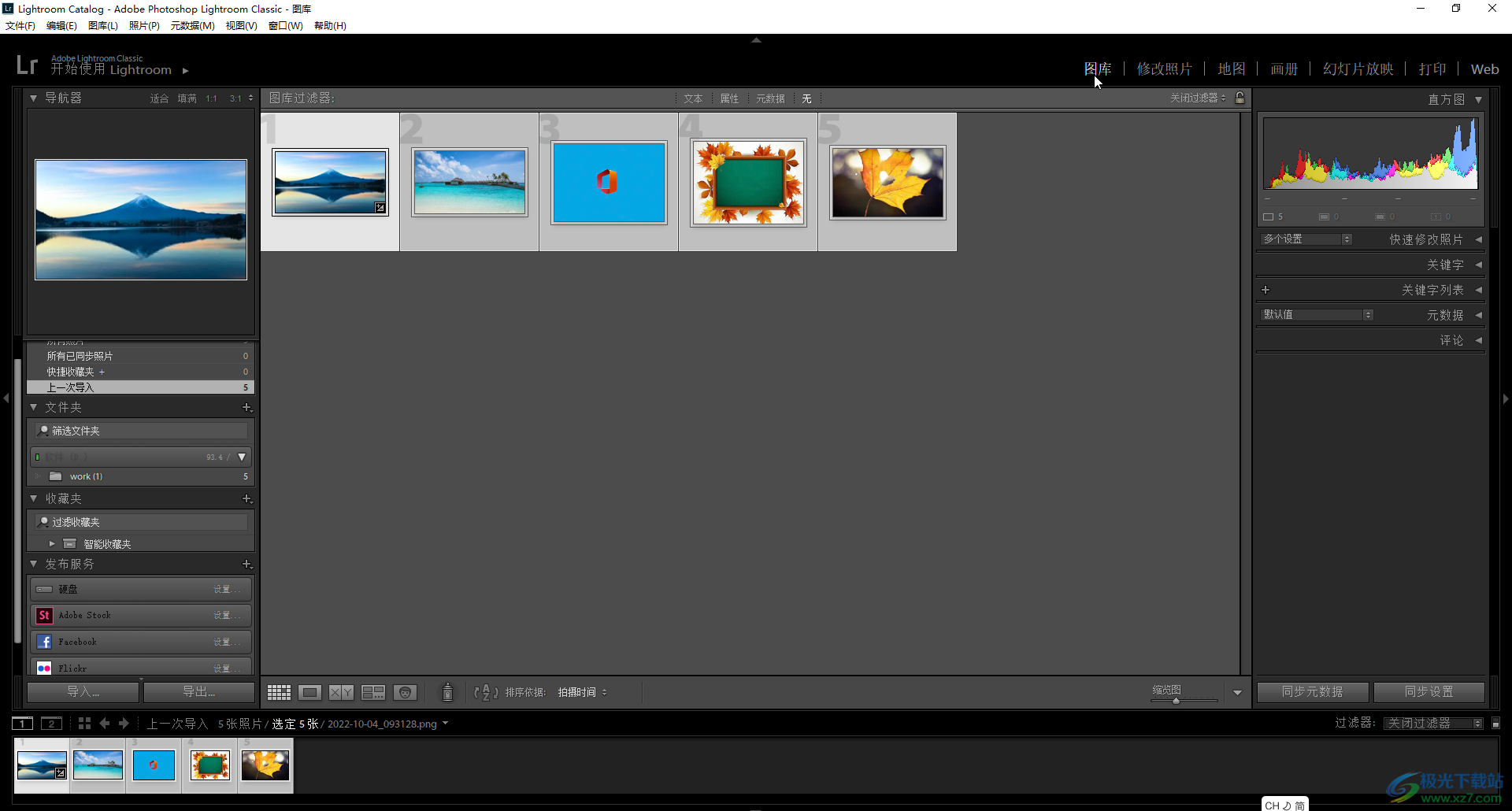
Task: Select secondary display button 2
Action: click(x=51, y=724)
